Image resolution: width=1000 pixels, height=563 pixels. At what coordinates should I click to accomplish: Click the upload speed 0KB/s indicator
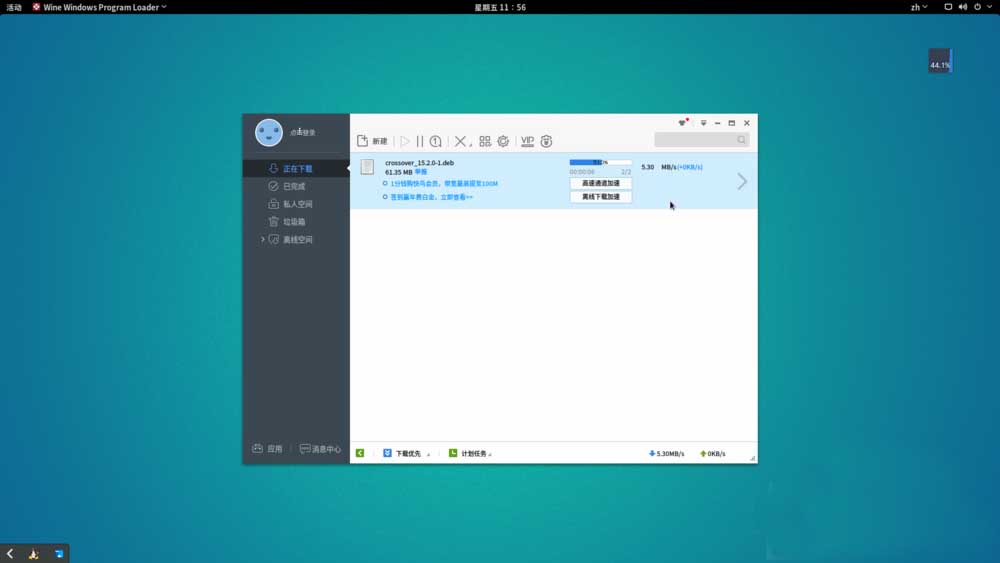tap(713, 454)
